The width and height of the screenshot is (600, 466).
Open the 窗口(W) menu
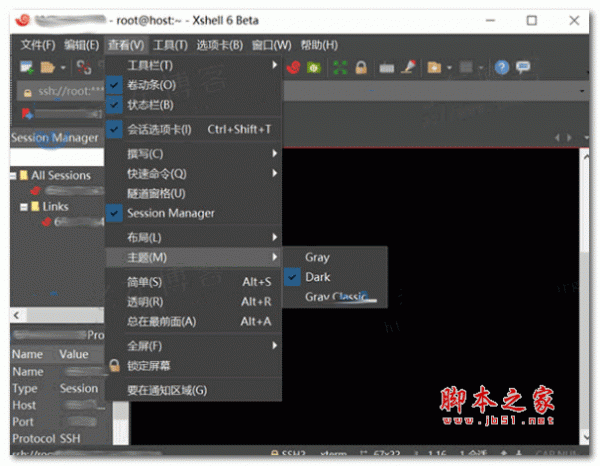tap(272, 45)
